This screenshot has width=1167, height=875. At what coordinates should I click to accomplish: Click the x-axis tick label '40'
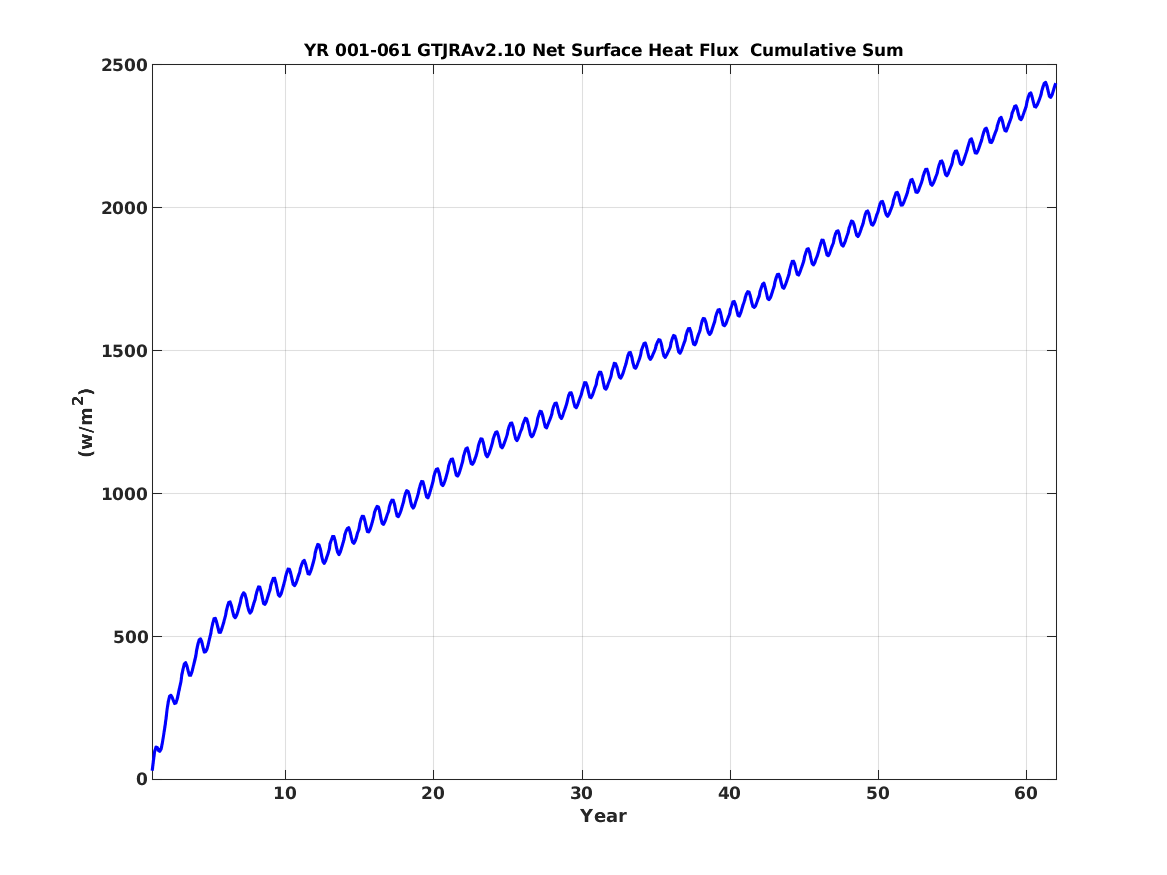coord(729,794)
